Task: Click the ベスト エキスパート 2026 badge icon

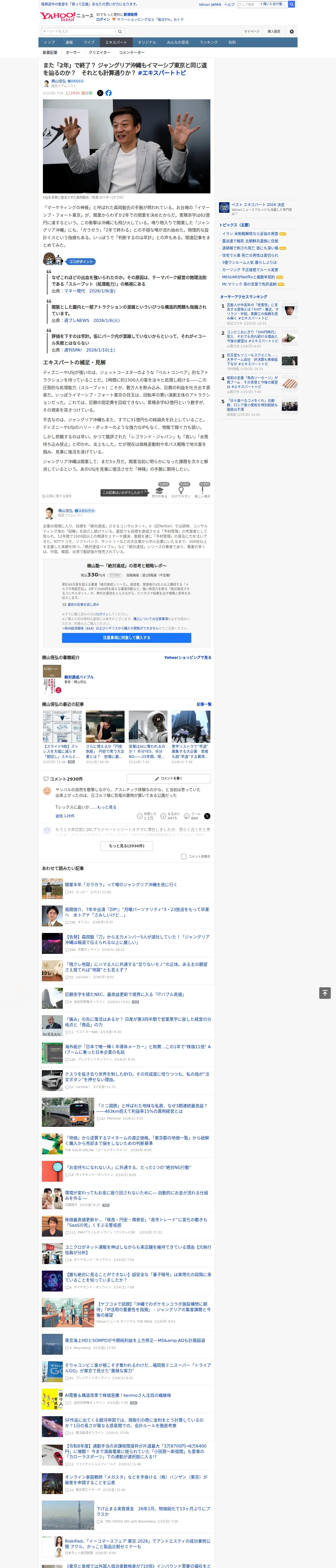Action: click(x=225, y=207)
